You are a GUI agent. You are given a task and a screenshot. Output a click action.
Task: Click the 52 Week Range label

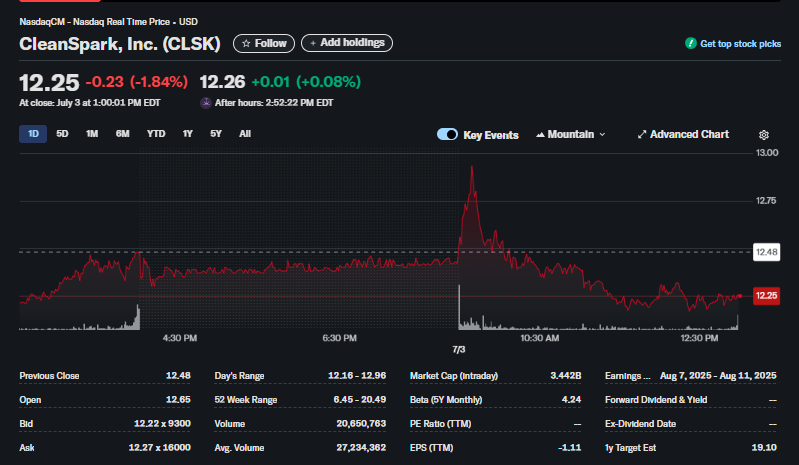tap(246, 400)
